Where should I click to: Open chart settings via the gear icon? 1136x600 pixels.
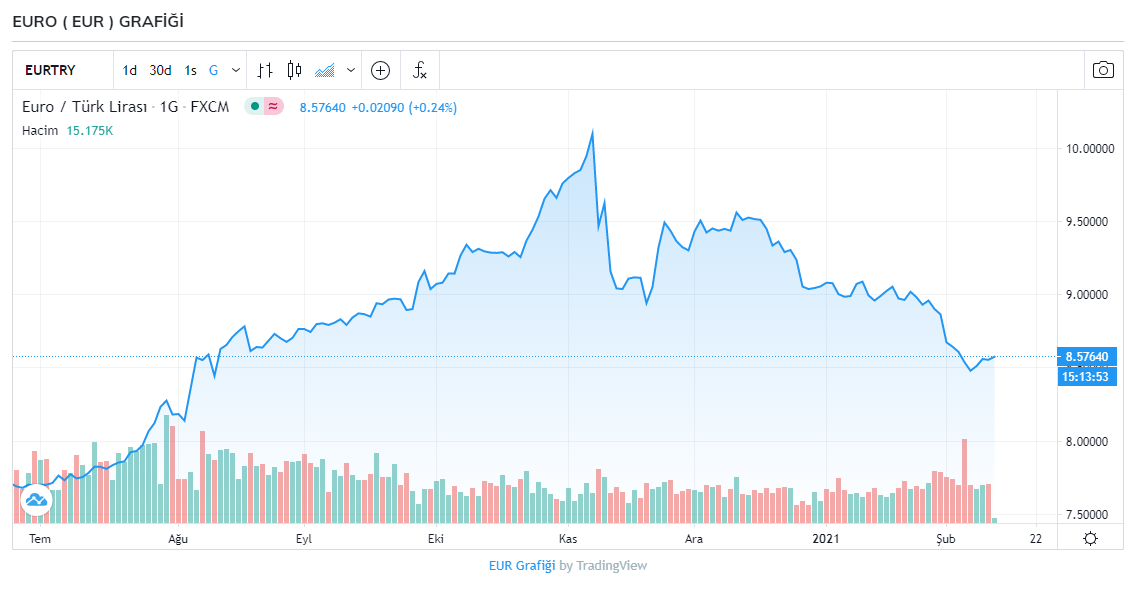pos(1090,537)
